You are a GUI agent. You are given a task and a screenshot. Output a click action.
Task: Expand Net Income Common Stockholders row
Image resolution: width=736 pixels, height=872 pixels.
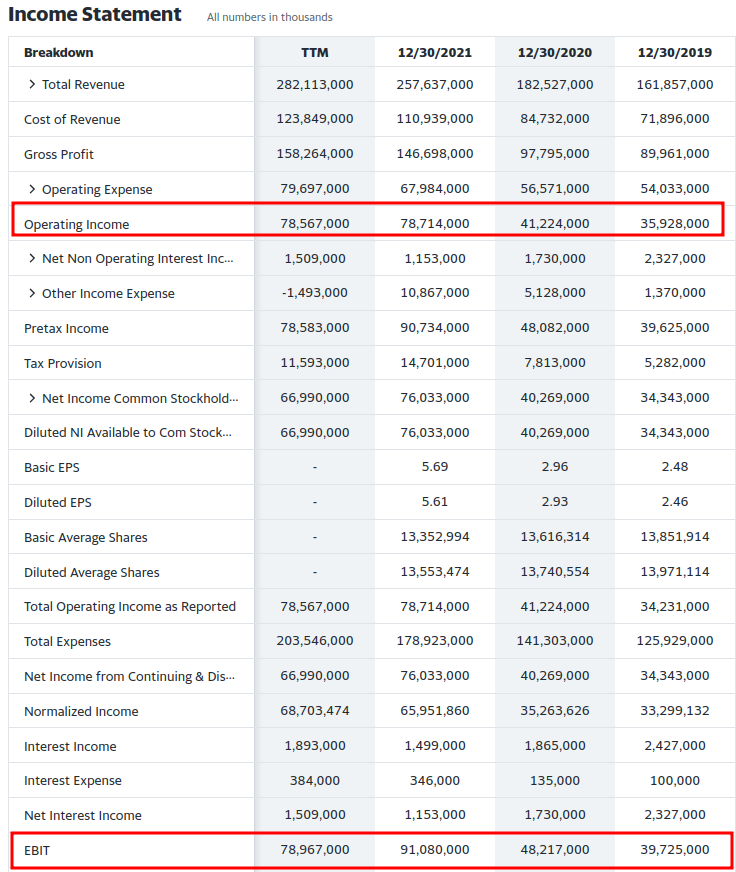(32, 398)
